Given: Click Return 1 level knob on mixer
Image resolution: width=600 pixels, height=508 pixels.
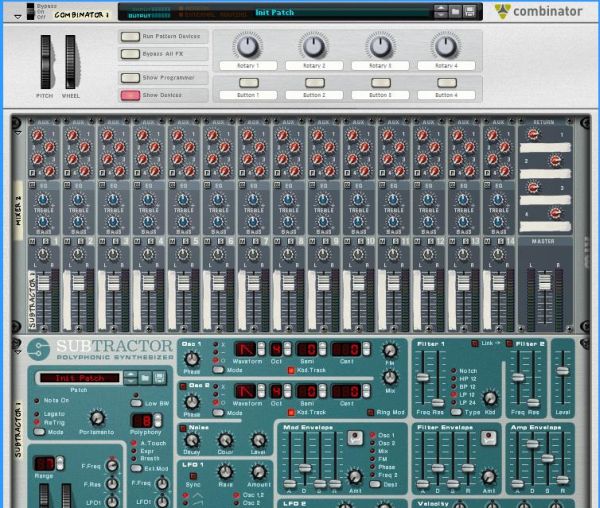Looking at the screenshot, I should click(533, 135).
